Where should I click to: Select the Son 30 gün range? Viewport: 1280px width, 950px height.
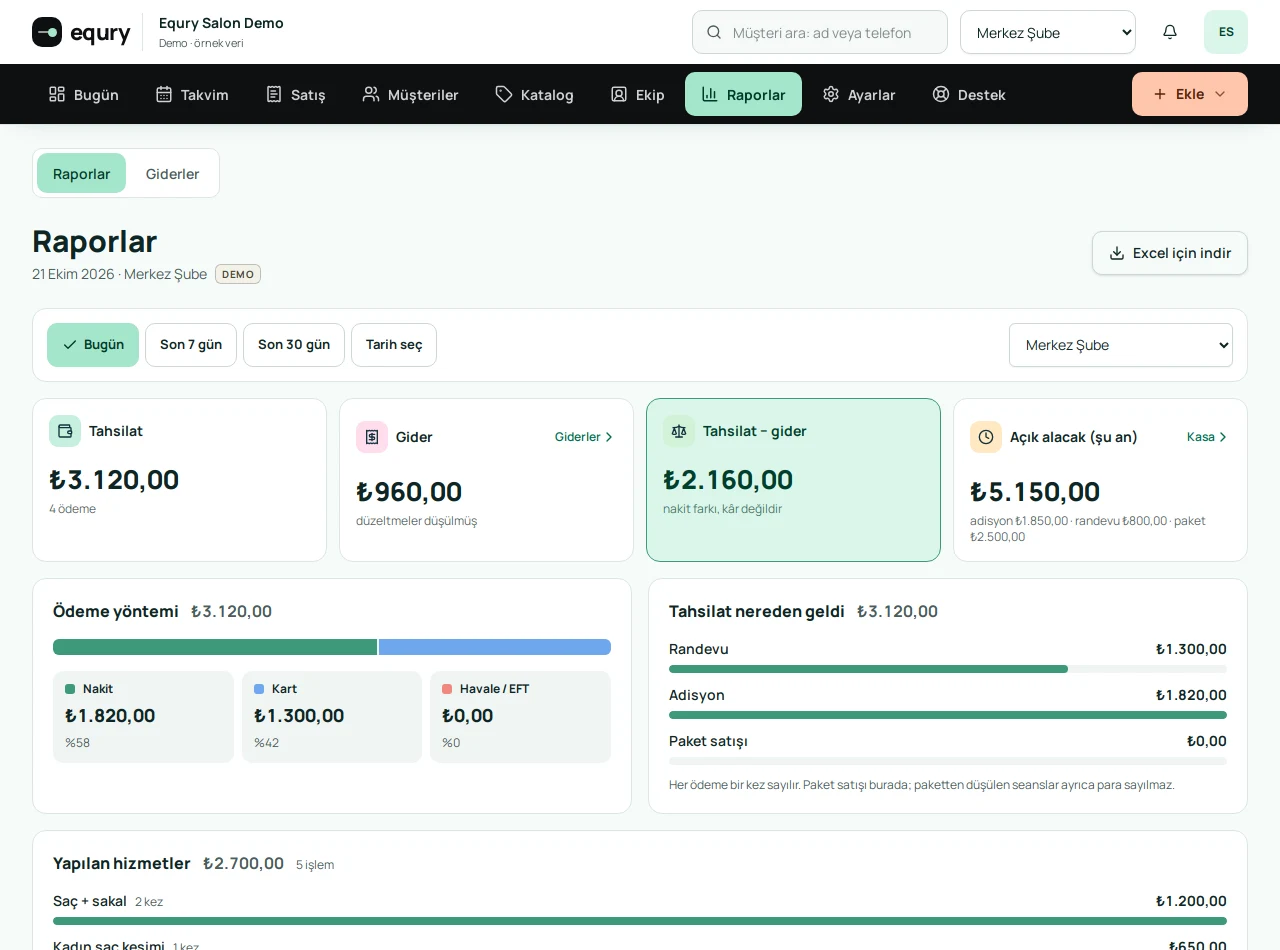click(x=294, y=345)
